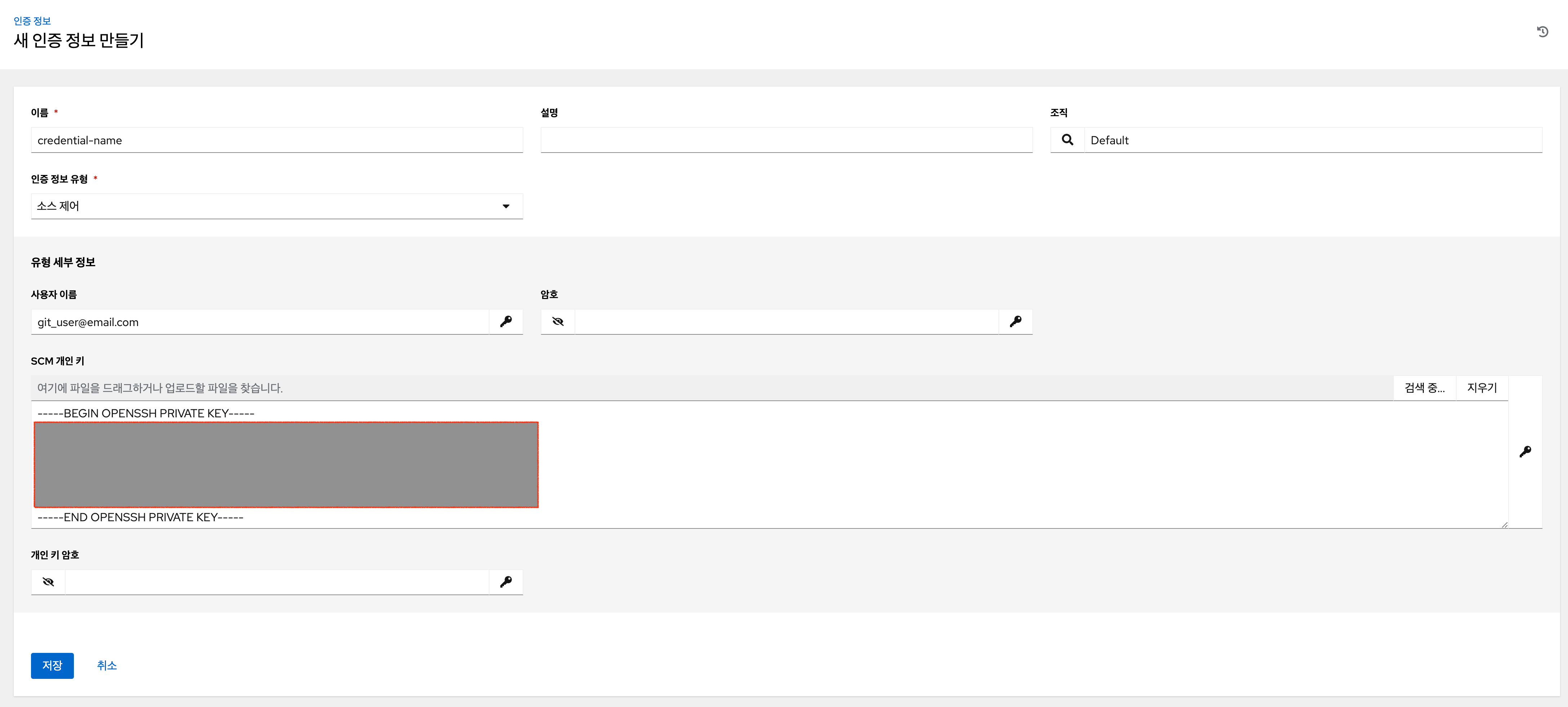Click the 지우기 clear button

[x=1481, y=388]
